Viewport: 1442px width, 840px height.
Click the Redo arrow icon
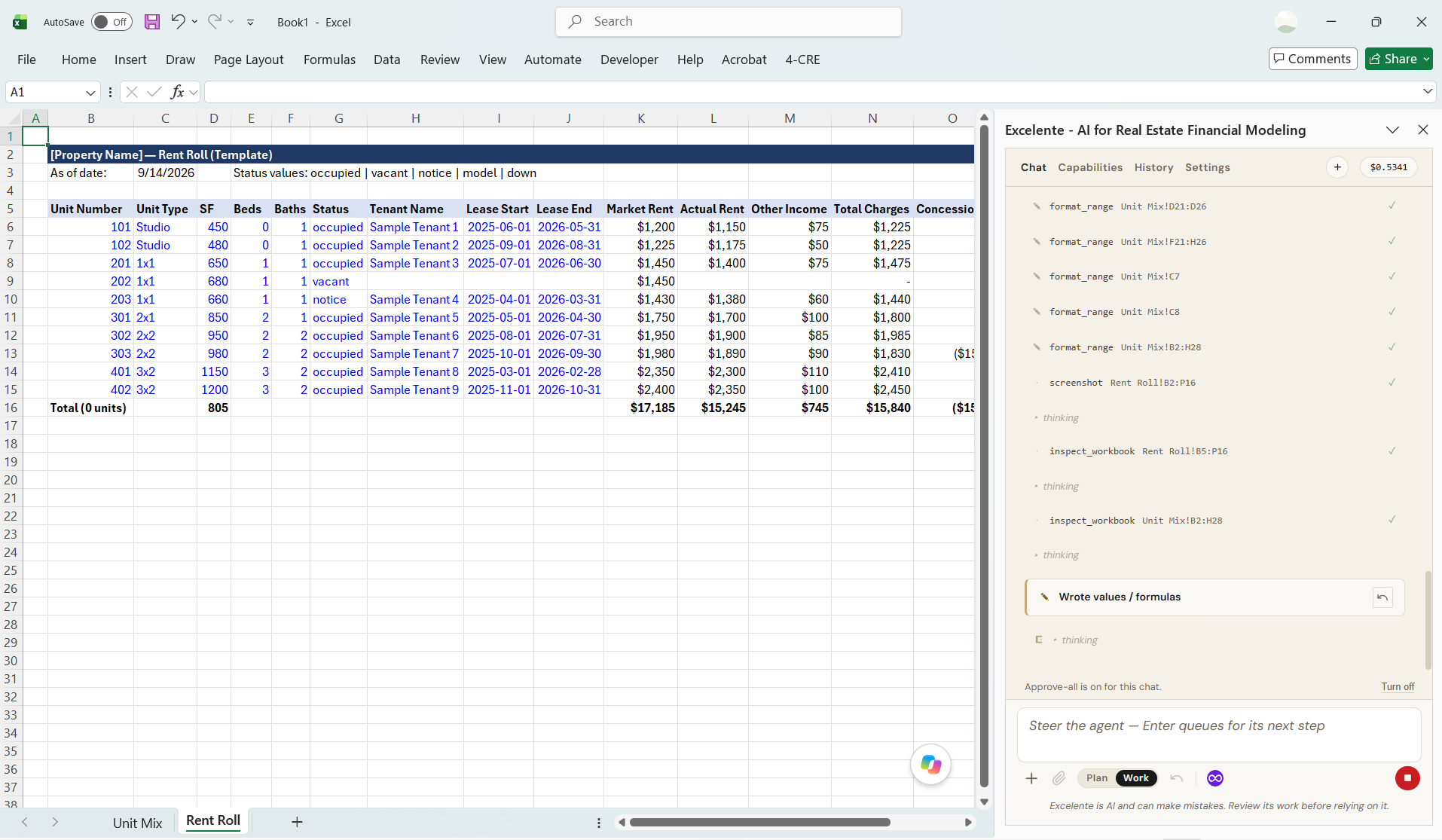pyautogui.click(x=215, y=21)
